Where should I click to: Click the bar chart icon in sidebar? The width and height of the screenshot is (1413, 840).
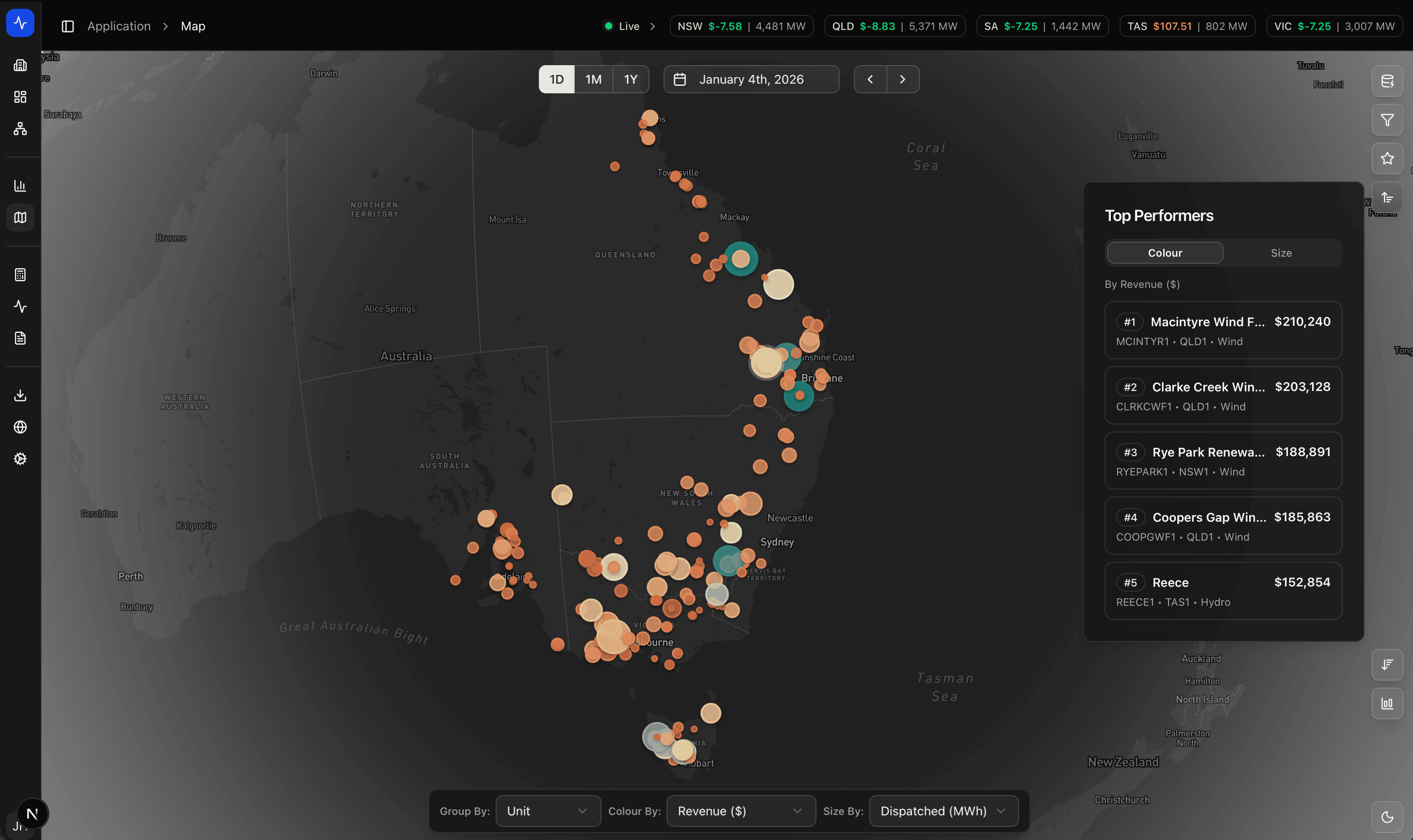tap(20, 186)
